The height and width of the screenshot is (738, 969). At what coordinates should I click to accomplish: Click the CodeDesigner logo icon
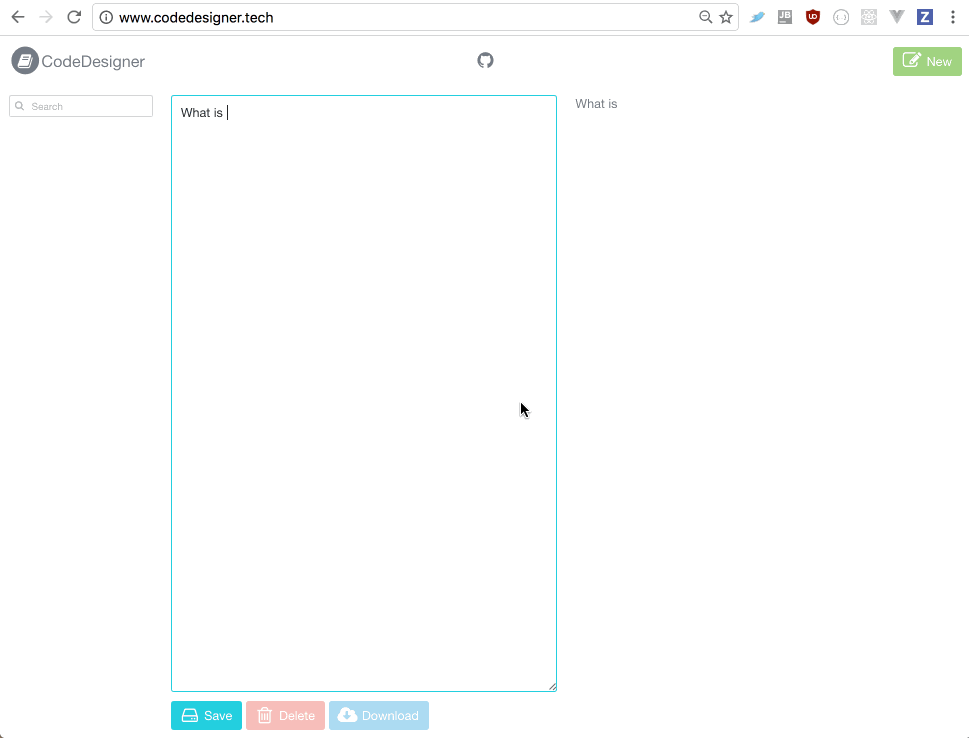[x=25, y=61]
